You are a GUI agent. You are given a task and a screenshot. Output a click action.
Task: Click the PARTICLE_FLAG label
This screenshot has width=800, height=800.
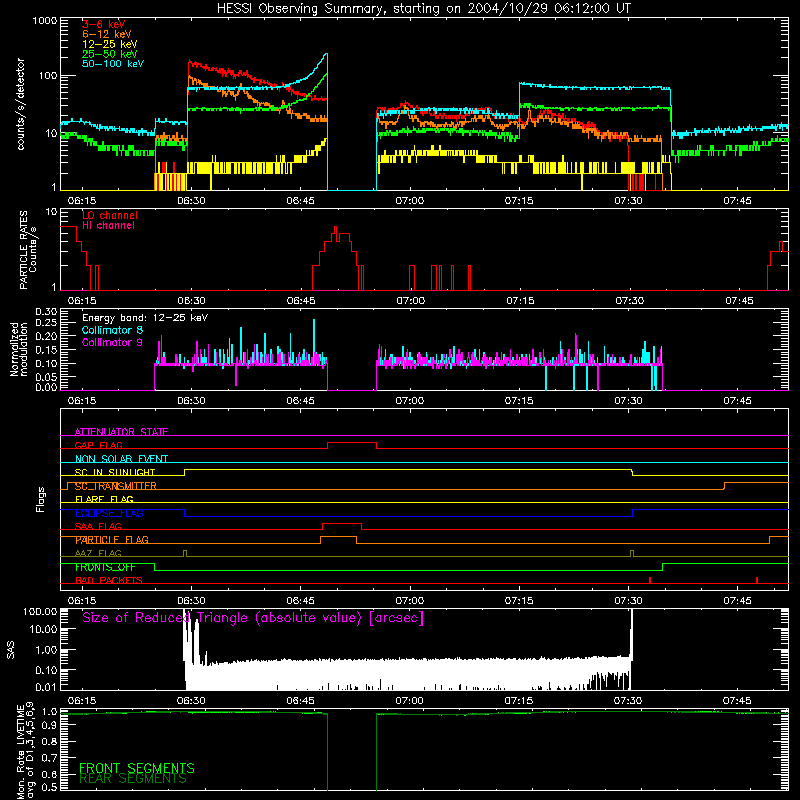click(x=112, y=539)
